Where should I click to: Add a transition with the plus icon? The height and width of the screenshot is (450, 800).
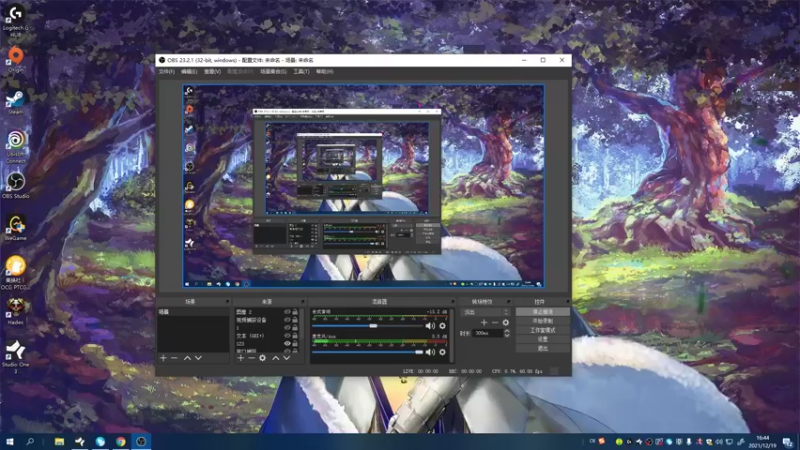484,322
